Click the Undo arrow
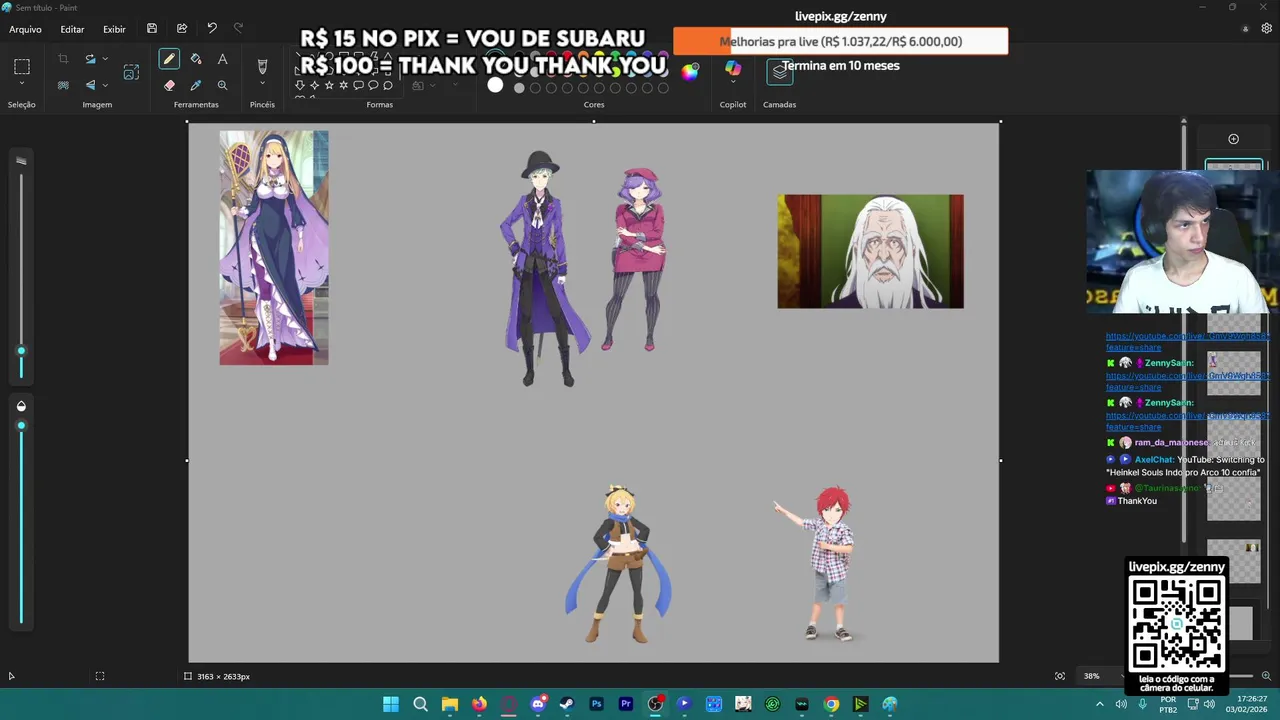The width and height of the screenshot is (1280, 720). (212, 29)
